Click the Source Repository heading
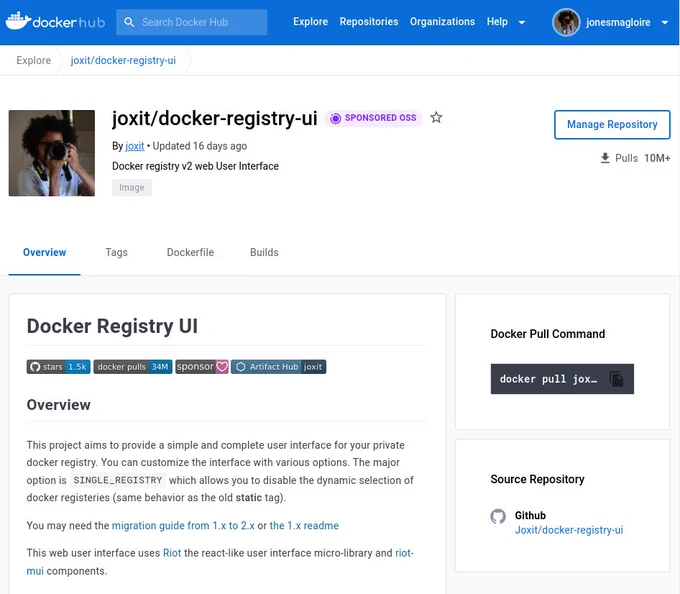Viewport: 680px width, 594px height. tap(537, 479)
